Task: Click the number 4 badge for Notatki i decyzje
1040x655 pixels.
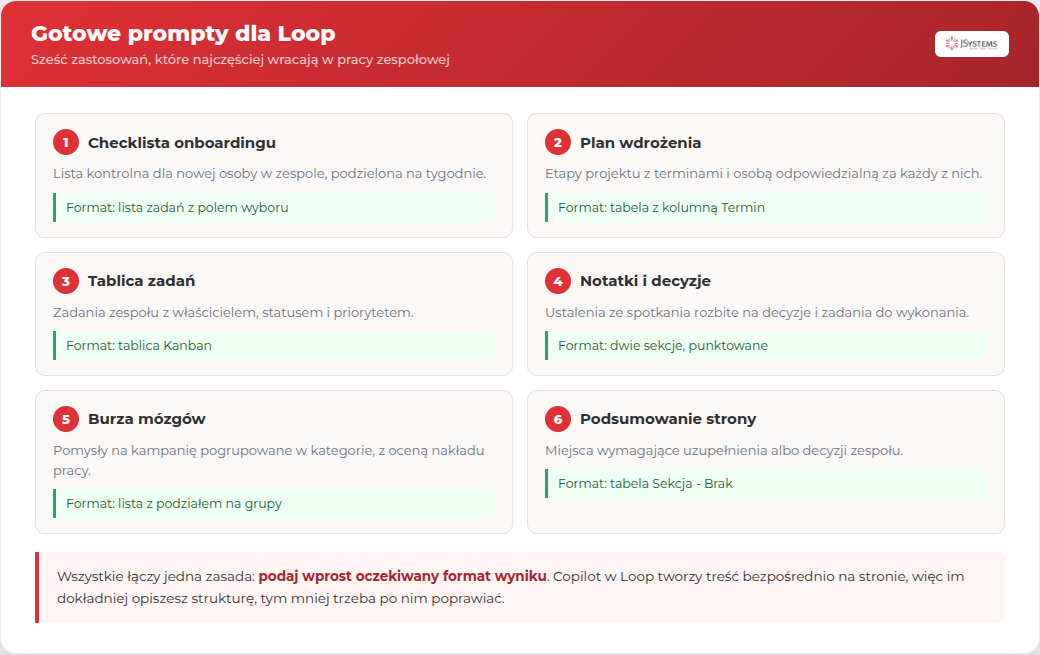Action: (x=558, y=281)
